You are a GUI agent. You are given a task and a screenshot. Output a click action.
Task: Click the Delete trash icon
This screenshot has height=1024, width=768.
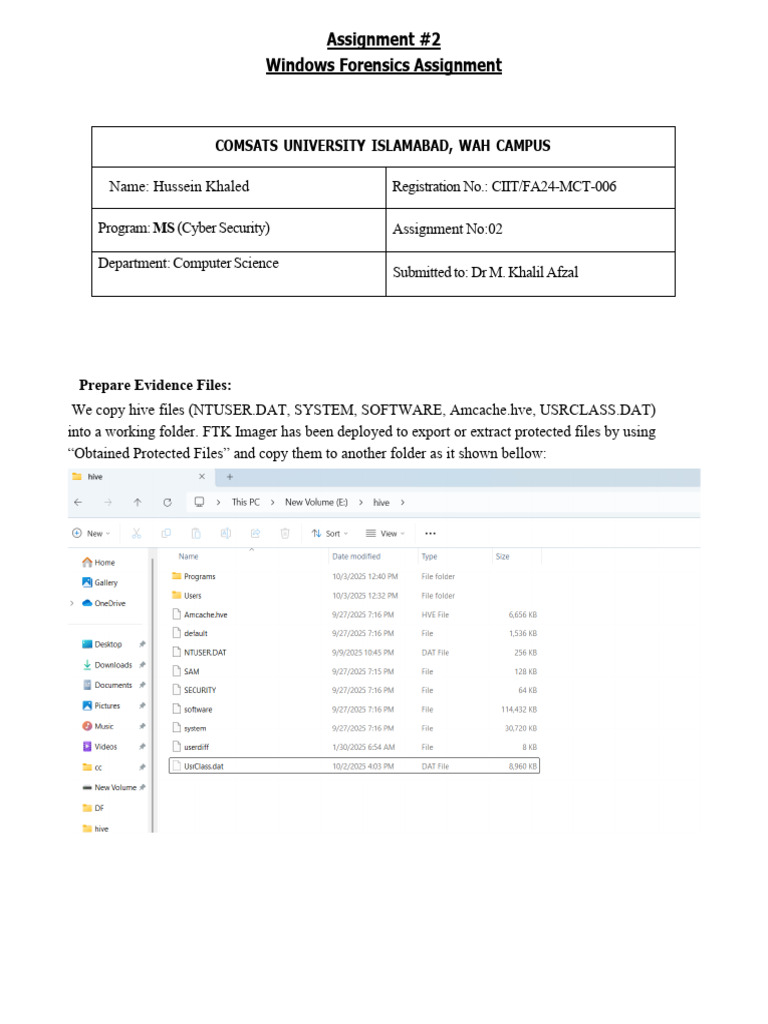pos(285,534)
